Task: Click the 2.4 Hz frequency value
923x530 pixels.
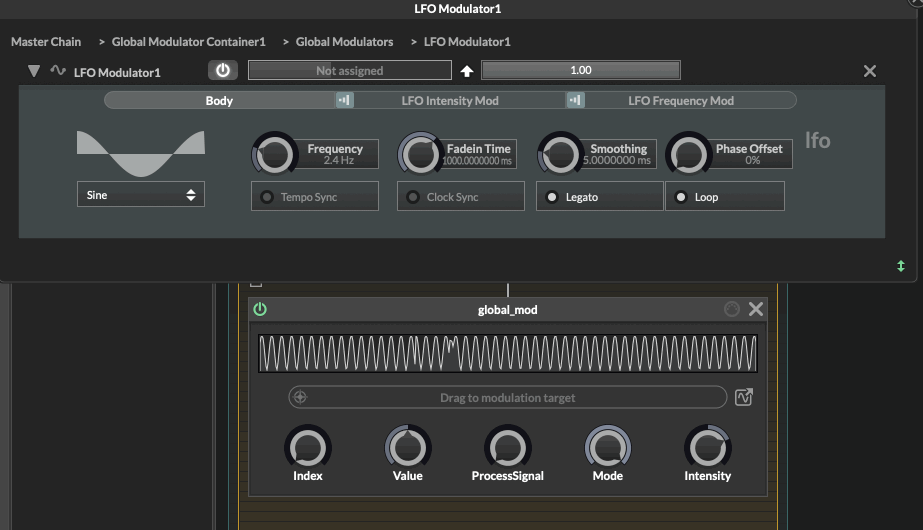Action: [338, 160]
